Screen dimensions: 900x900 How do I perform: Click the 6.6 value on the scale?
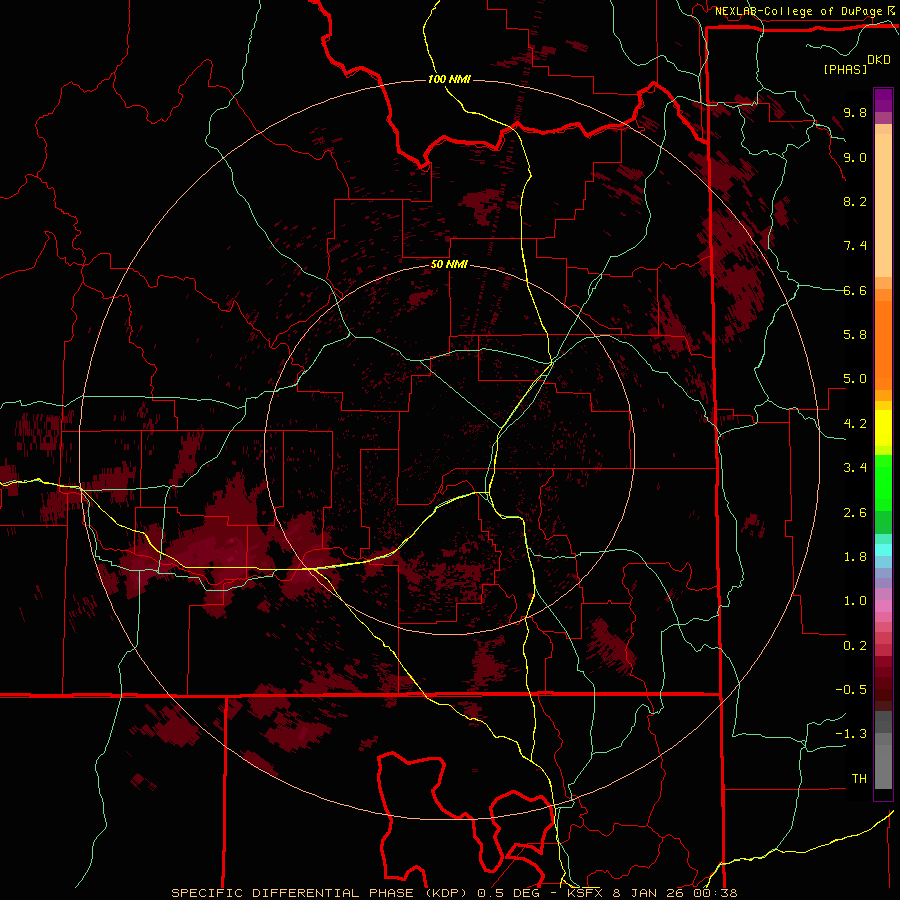[x=855, y=290]
